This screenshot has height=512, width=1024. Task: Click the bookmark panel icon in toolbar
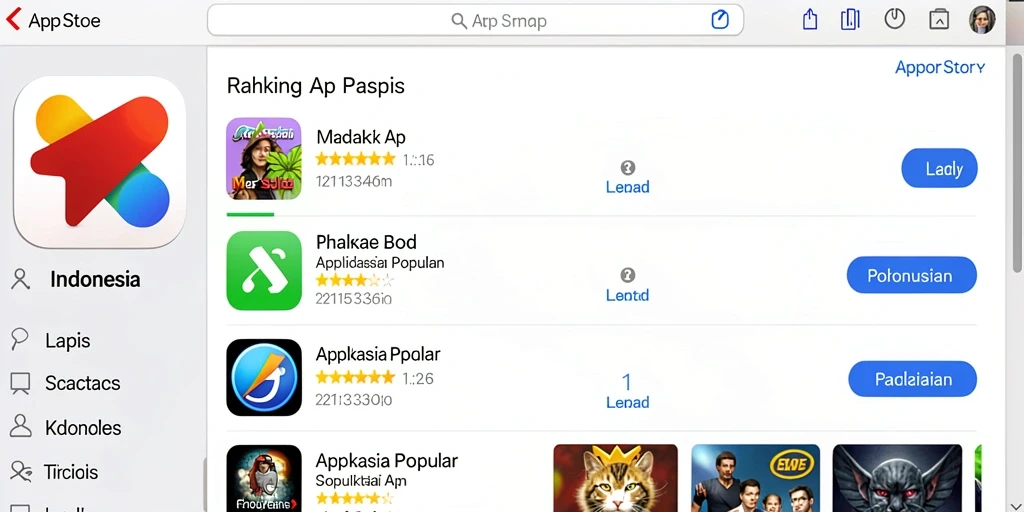pos(850,20)
